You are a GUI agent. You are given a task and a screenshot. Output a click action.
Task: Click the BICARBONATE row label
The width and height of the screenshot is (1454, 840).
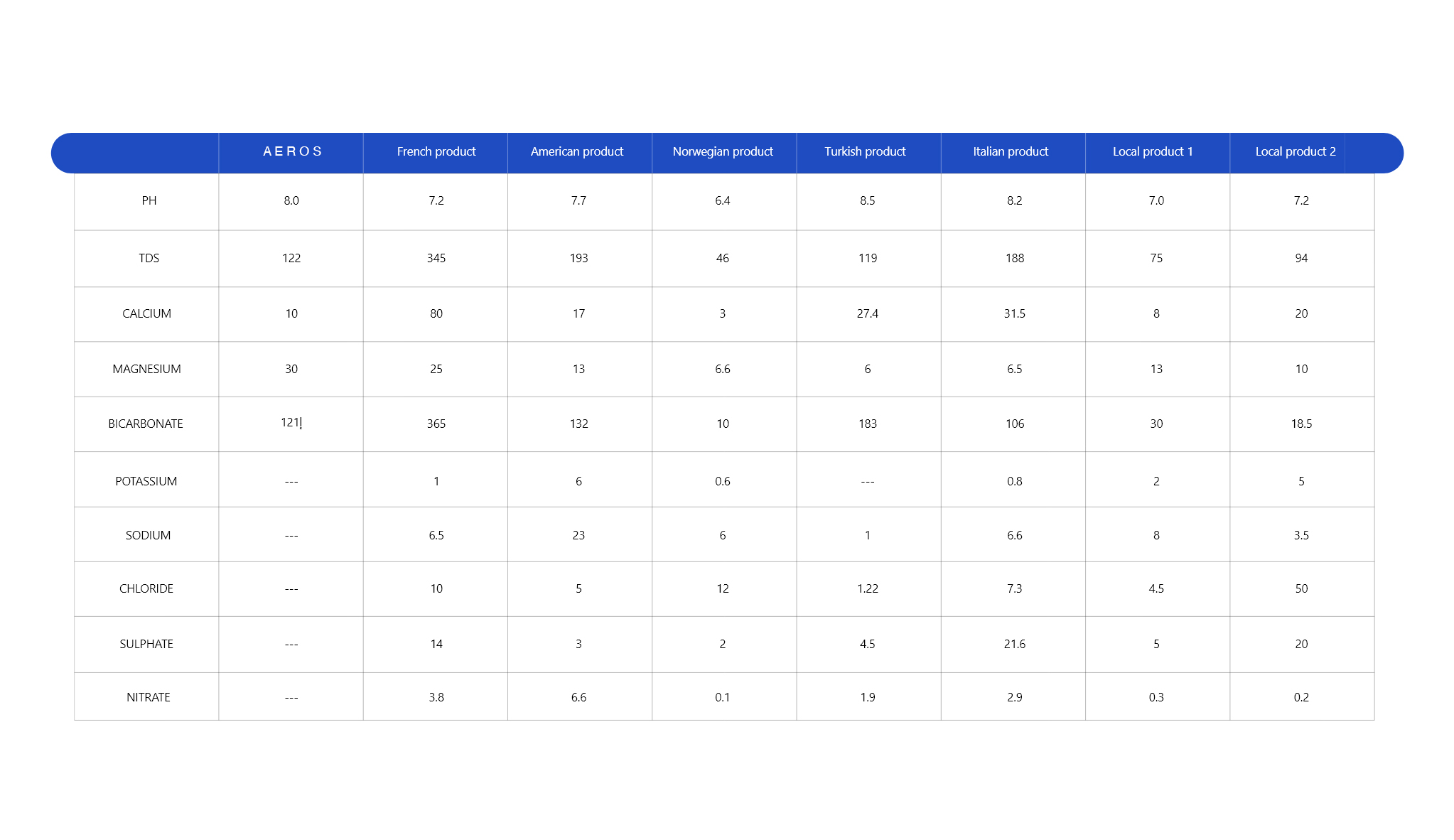click(146, 424)
